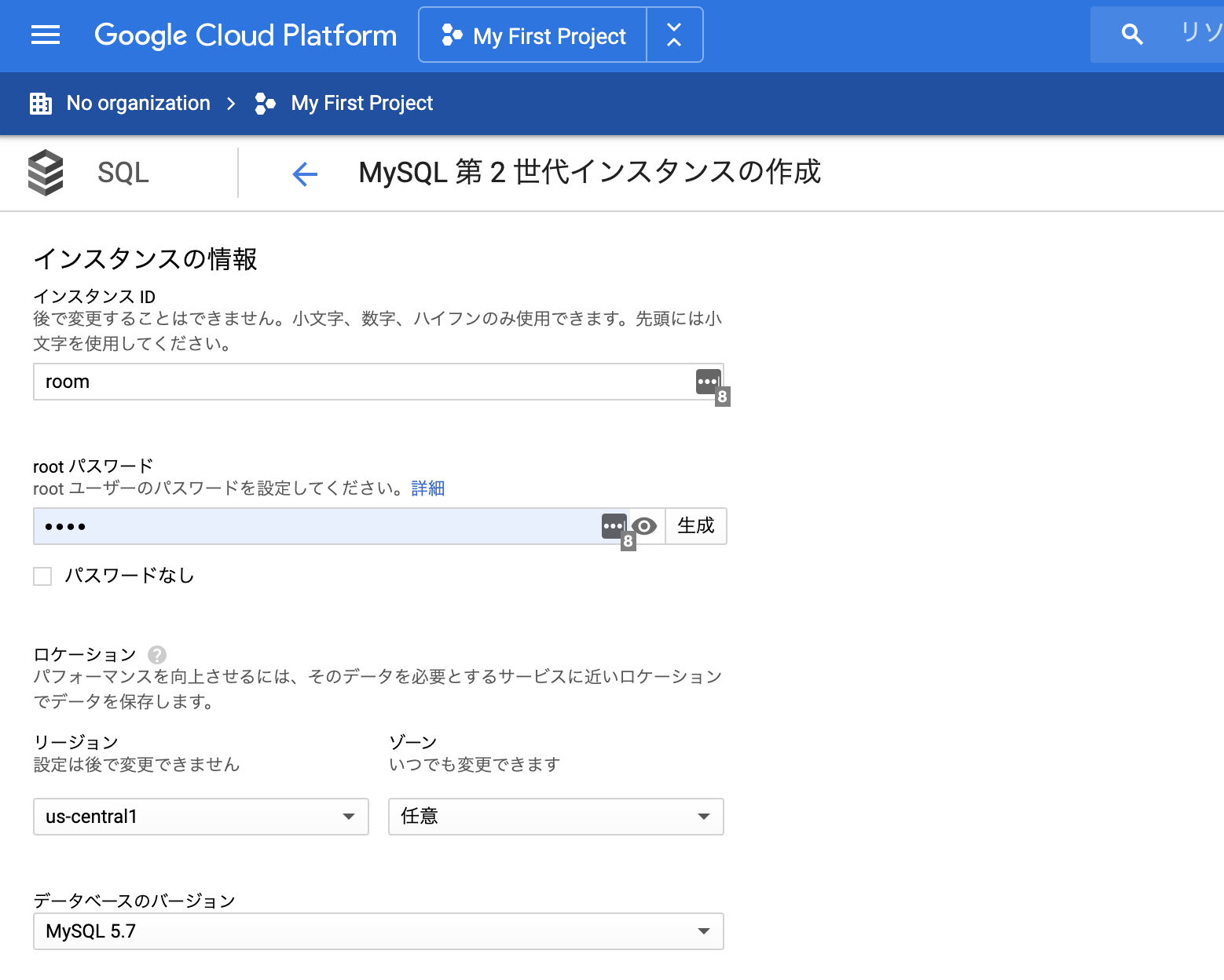Screen dimensions: 1224x980
Task: Toggle password visibility with the eye icon
Action: pos(644,526)
